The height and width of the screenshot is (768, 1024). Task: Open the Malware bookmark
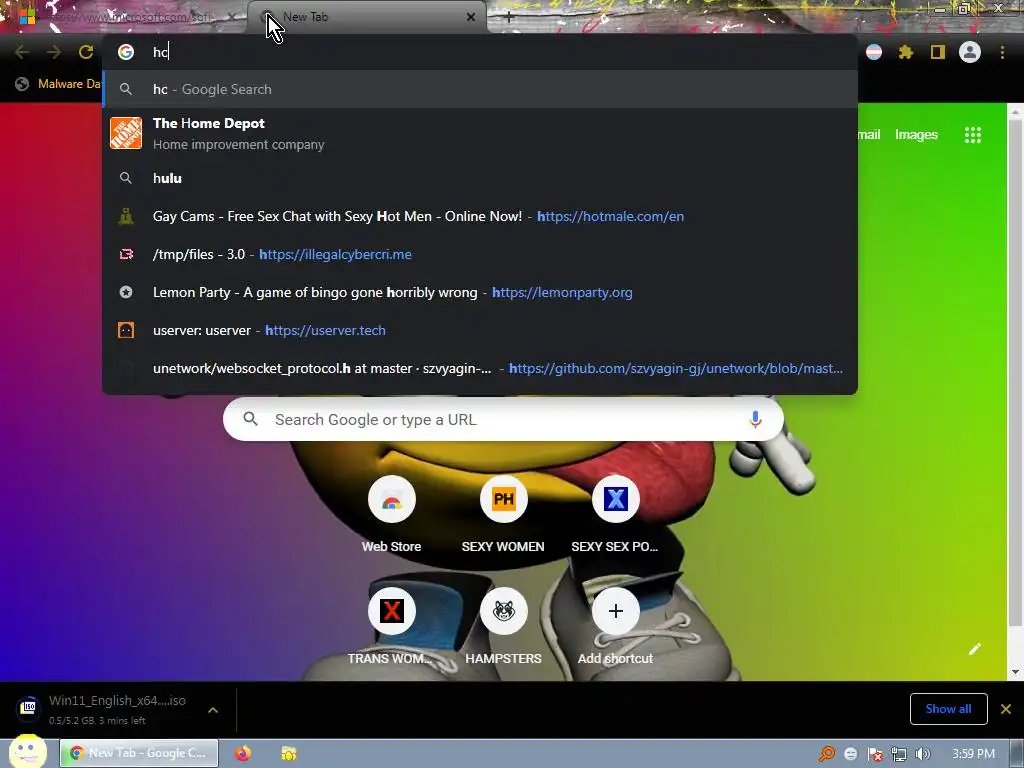click(x=58, y=84)
